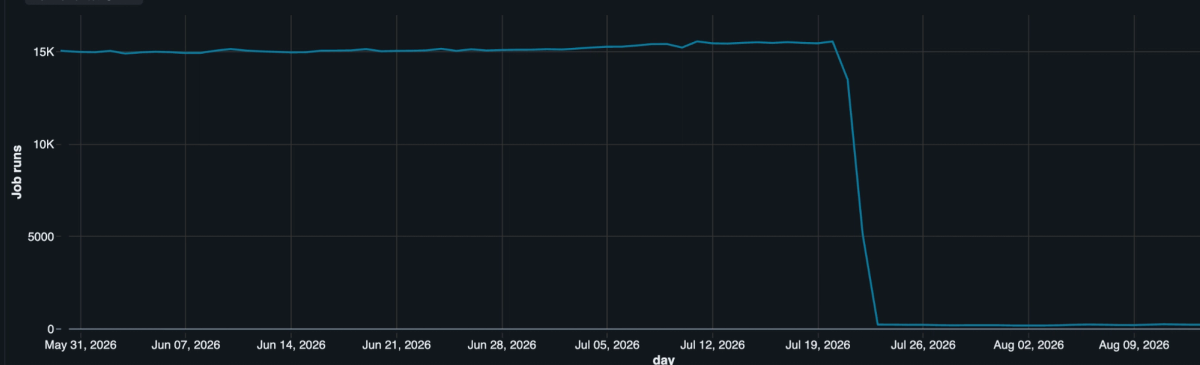Click the "May 31, 2026" date label
This screenshot has height=365, width=1200.
click(80, 345)
